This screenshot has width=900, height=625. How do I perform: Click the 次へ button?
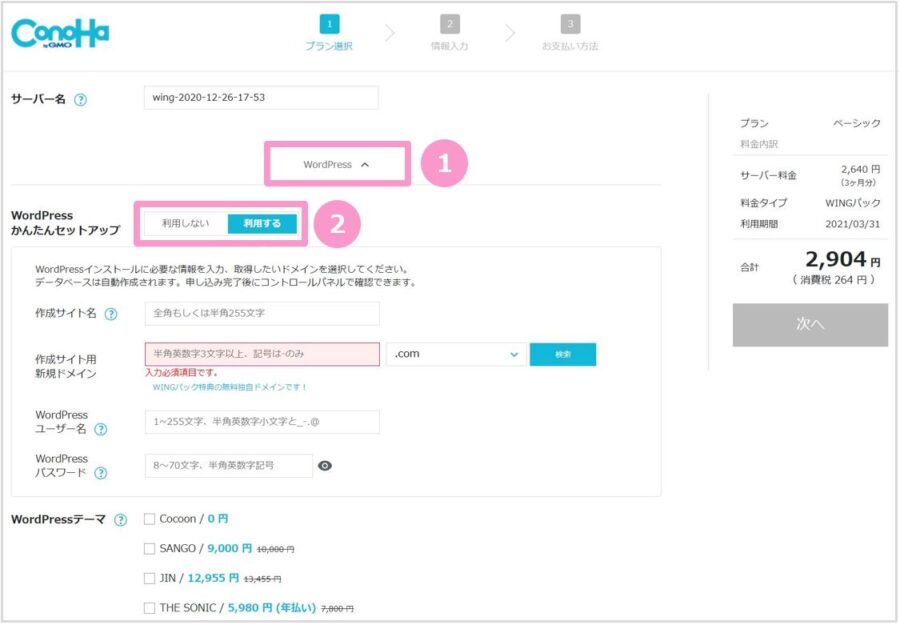click(x=810, y=325)
